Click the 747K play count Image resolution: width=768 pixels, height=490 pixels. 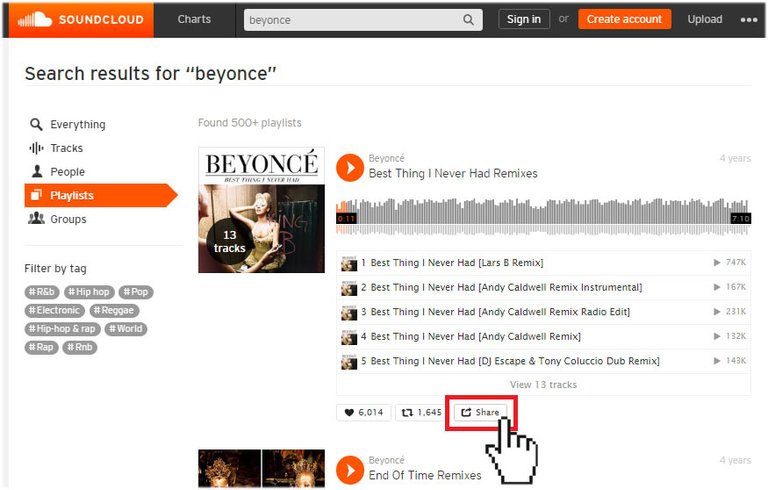point(730,263)
